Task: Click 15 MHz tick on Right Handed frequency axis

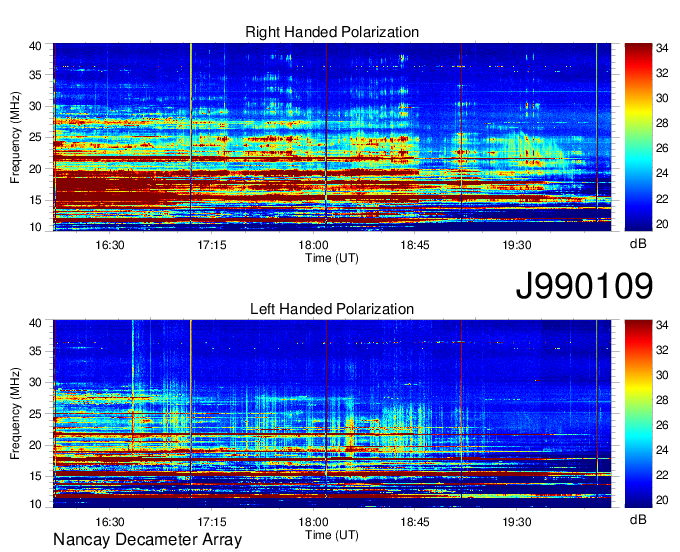Action: pyautogui.click(x=35, y=200)
